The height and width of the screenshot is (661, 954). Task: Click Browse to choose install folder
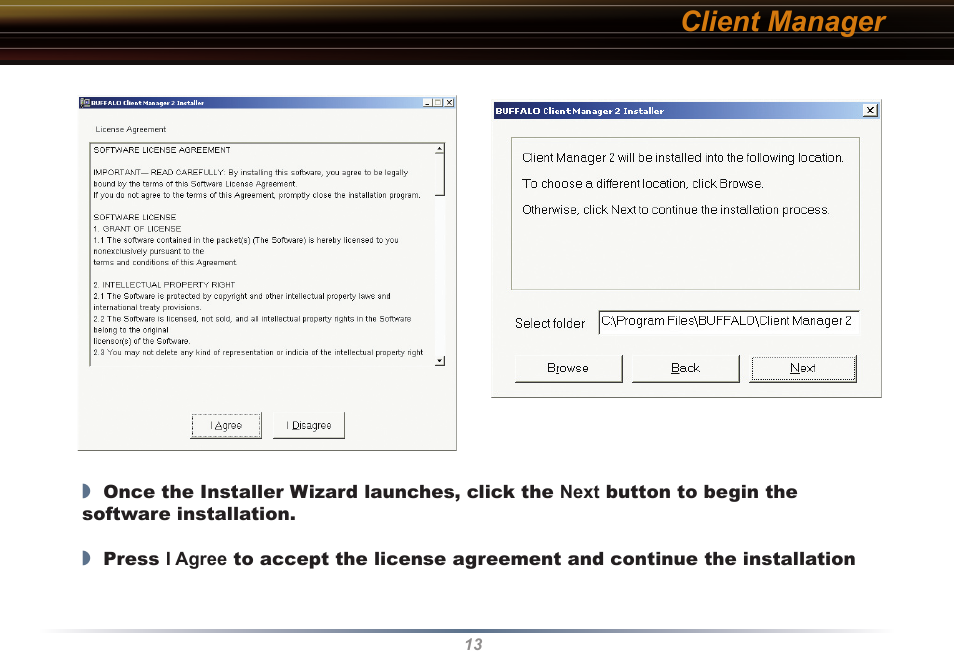click(x=568, y=368)
